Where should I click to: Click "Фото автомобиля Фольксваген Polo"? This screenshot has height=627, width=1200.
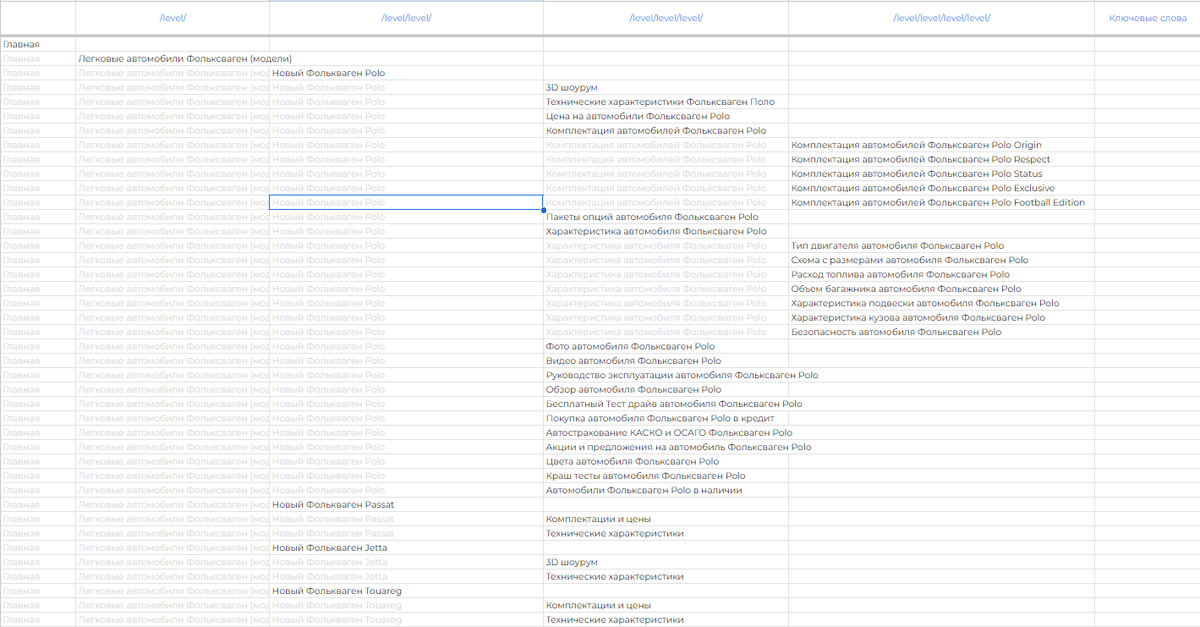click(666, 347)
